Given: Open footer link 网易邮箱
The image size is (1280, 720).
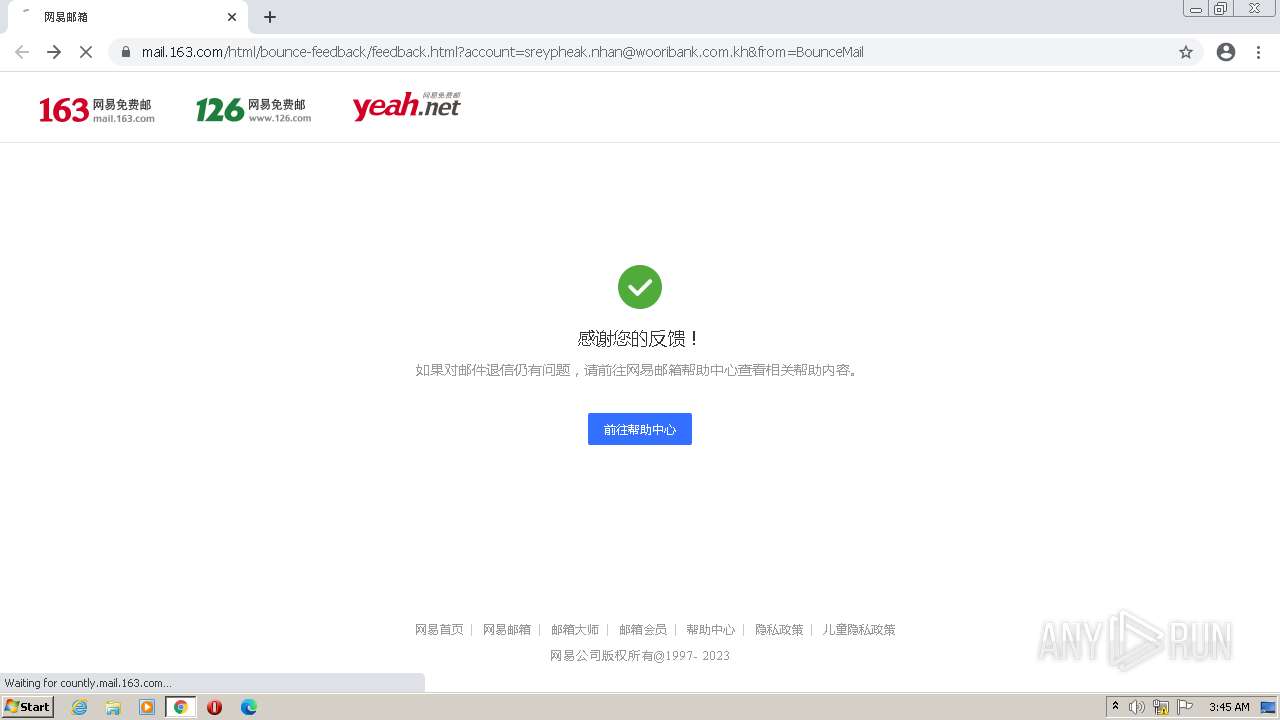Looking at the screenshot, I should [507, 630].
